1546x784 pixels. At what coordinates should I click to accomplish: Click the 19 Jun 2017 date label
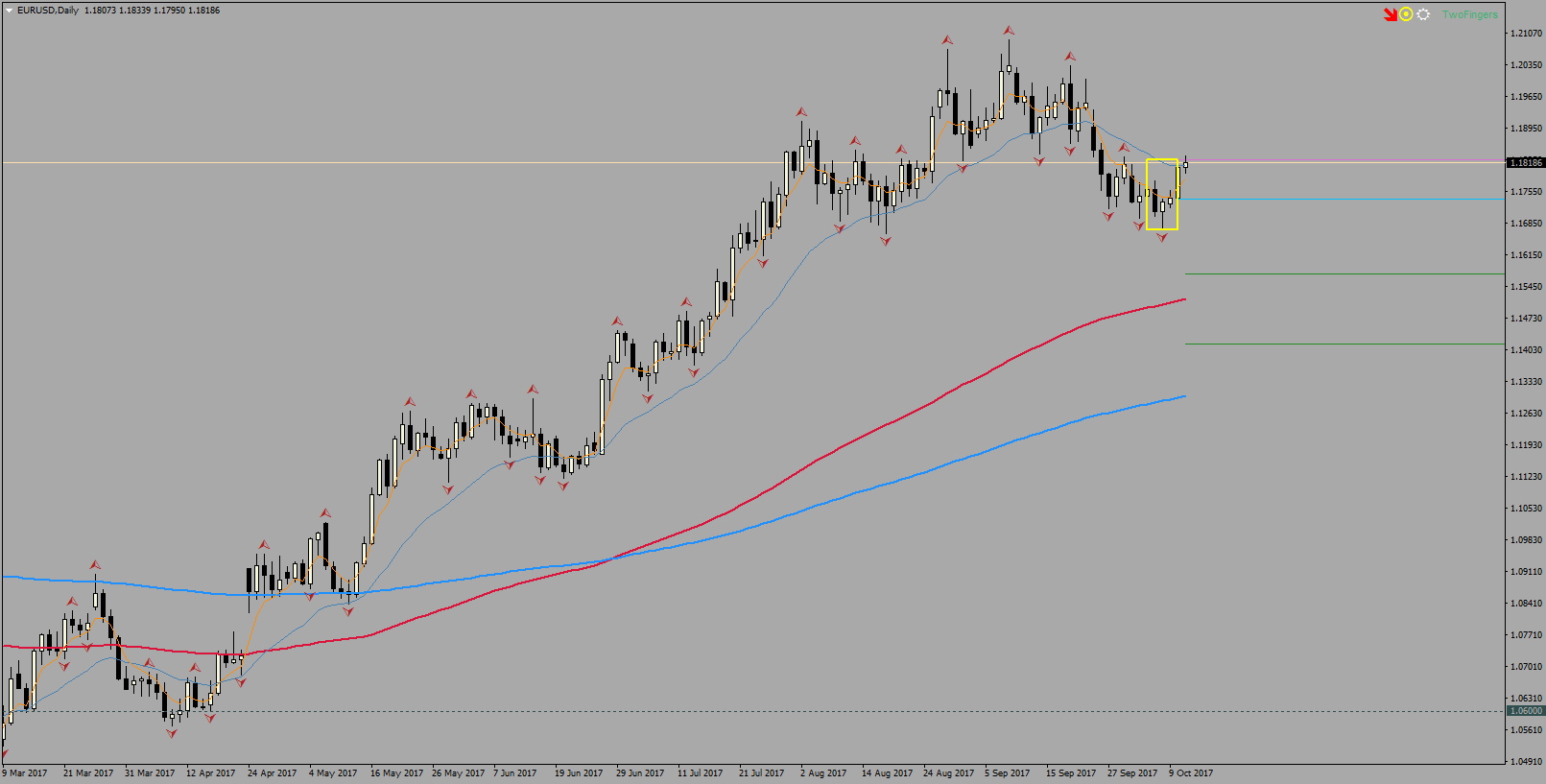click(579, 773)
